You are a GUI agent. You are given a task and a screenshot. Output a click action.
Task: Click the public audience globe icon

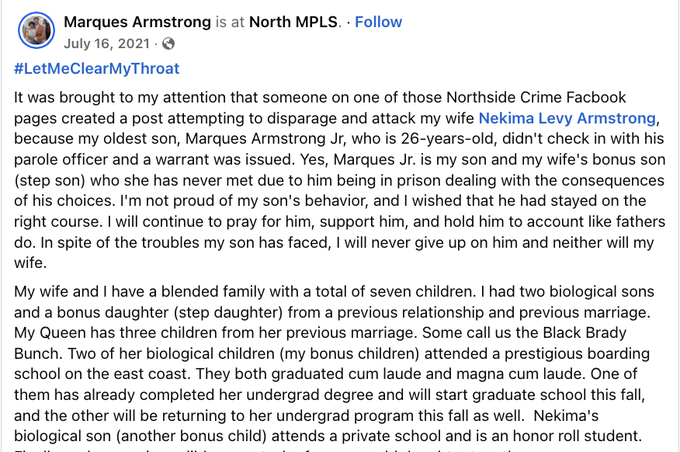pyautogui.click(x=168, y=43)
